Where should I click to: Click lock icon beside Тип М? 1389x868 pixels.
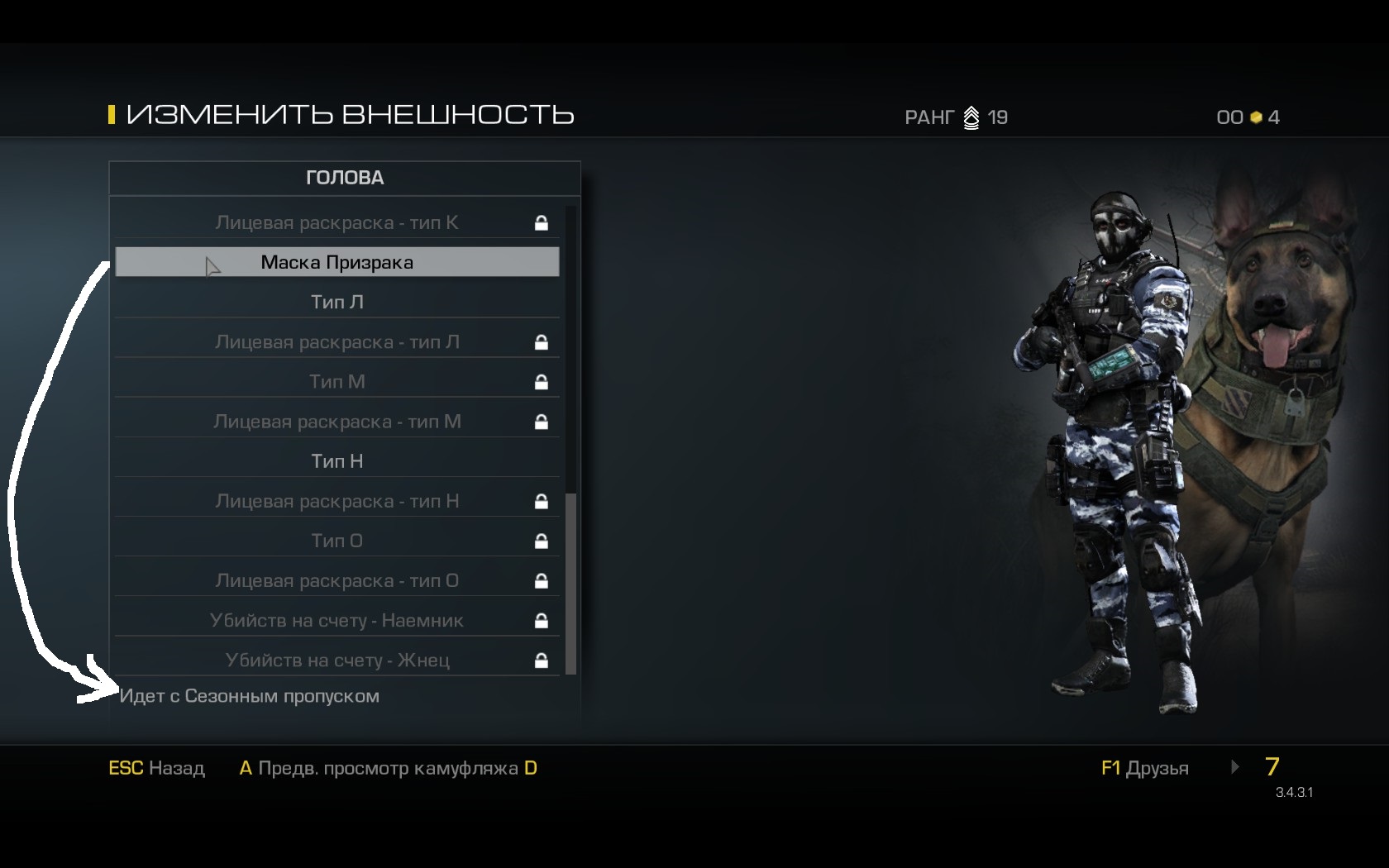(541, 382)
